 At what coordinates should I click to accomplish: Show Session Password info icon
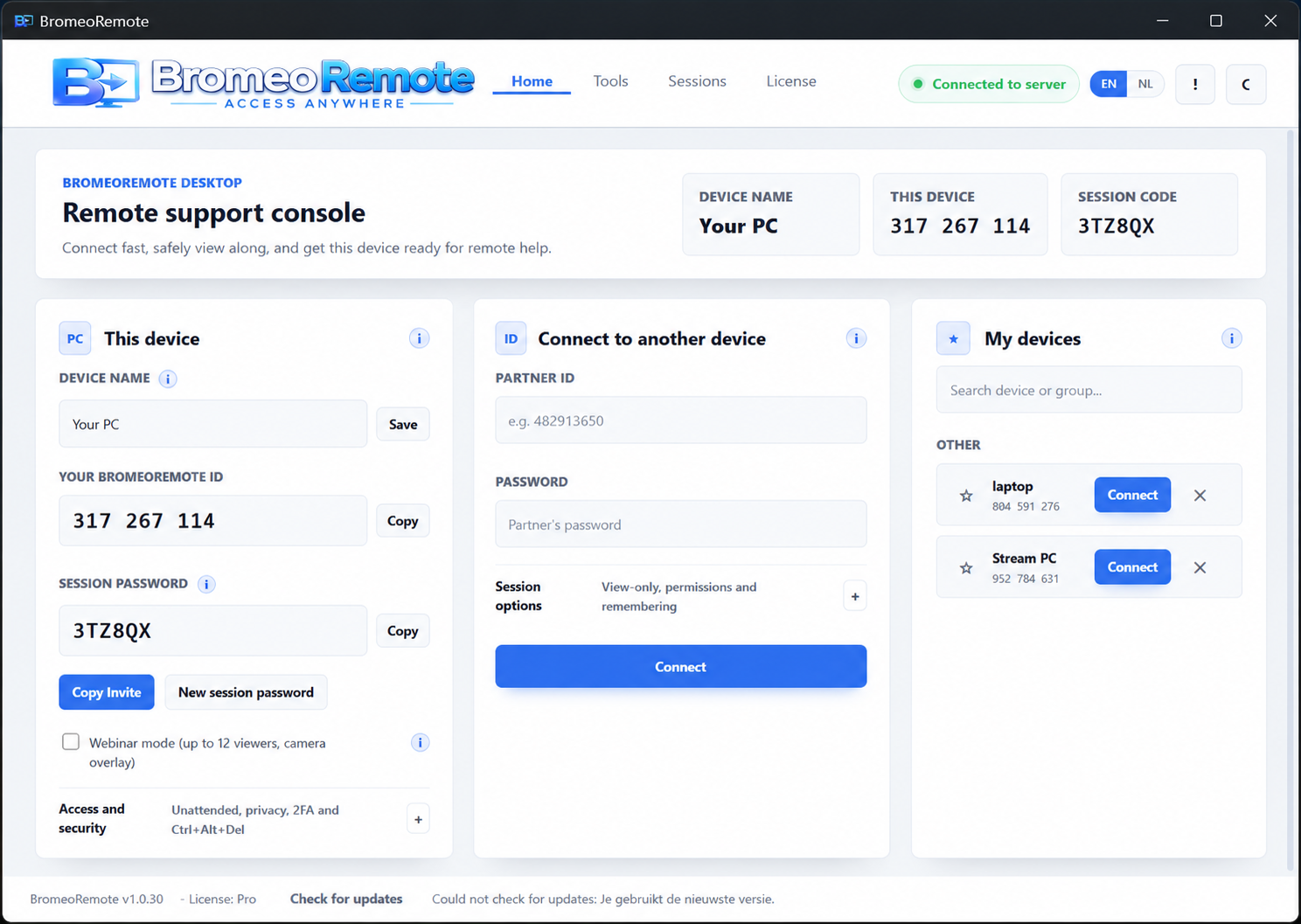click(206, 584)
